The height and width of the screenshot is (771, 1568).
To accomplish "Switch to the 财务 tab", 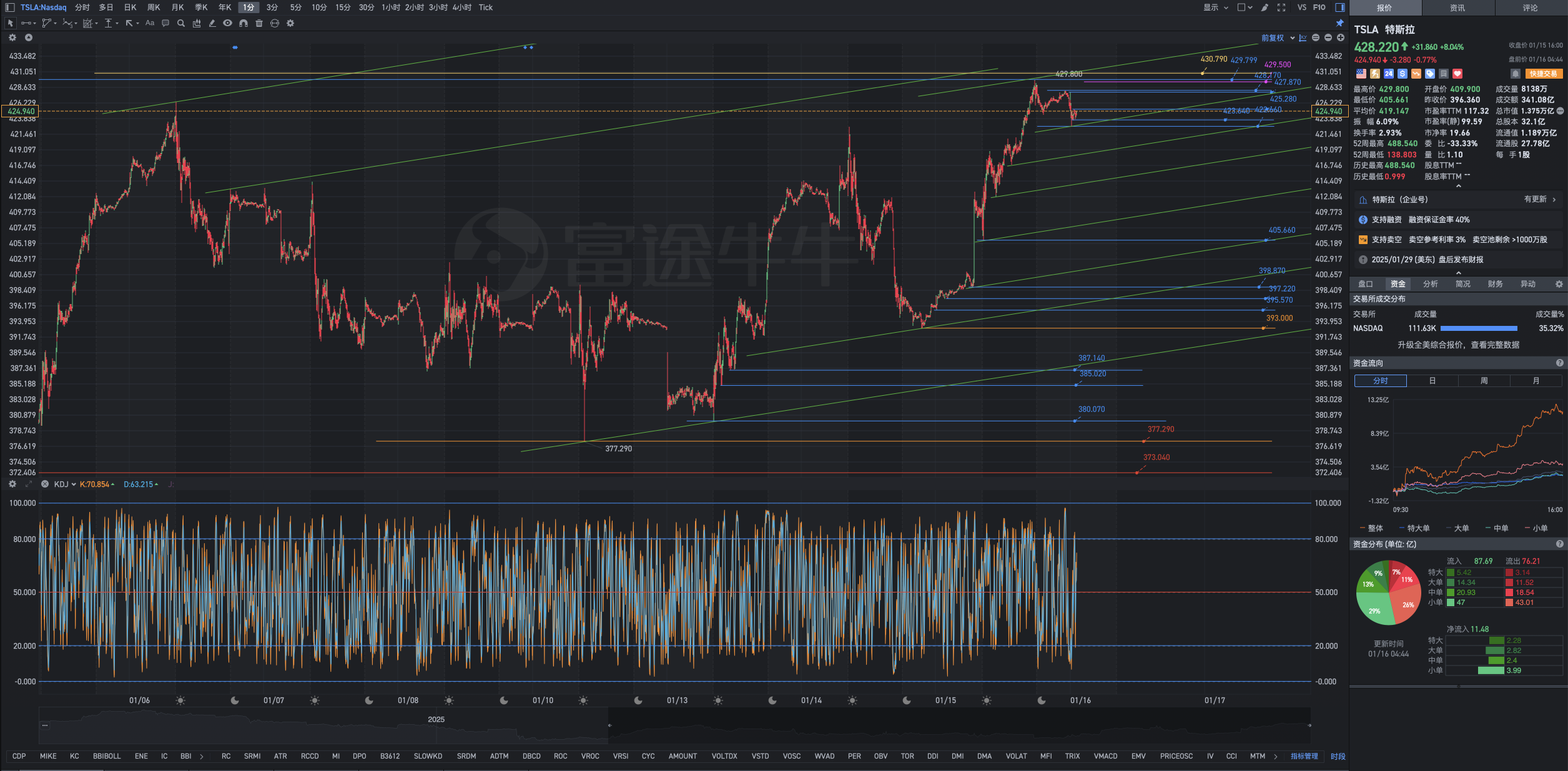I will pyautogui.click(x=1496, y=284).
